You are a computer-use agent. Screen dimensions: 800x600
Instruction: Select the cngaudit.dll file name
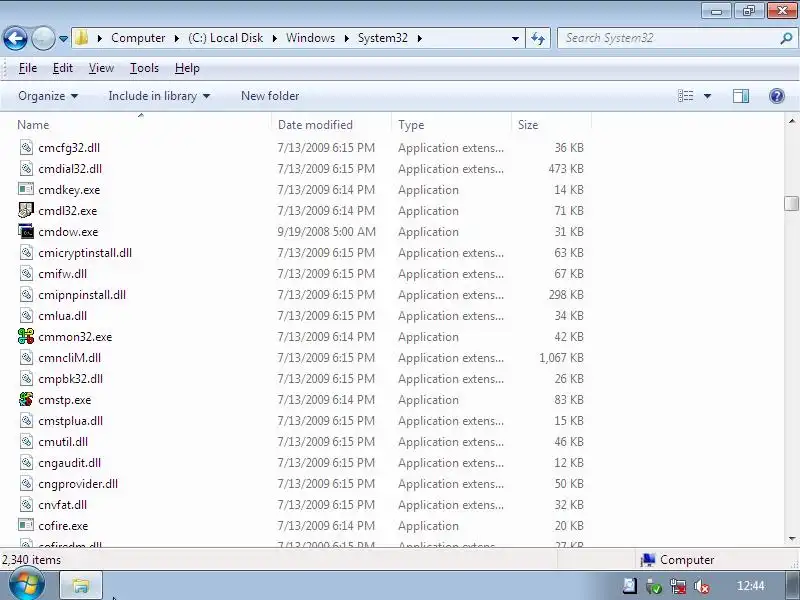pyautogui.click(x=69, y=463)
